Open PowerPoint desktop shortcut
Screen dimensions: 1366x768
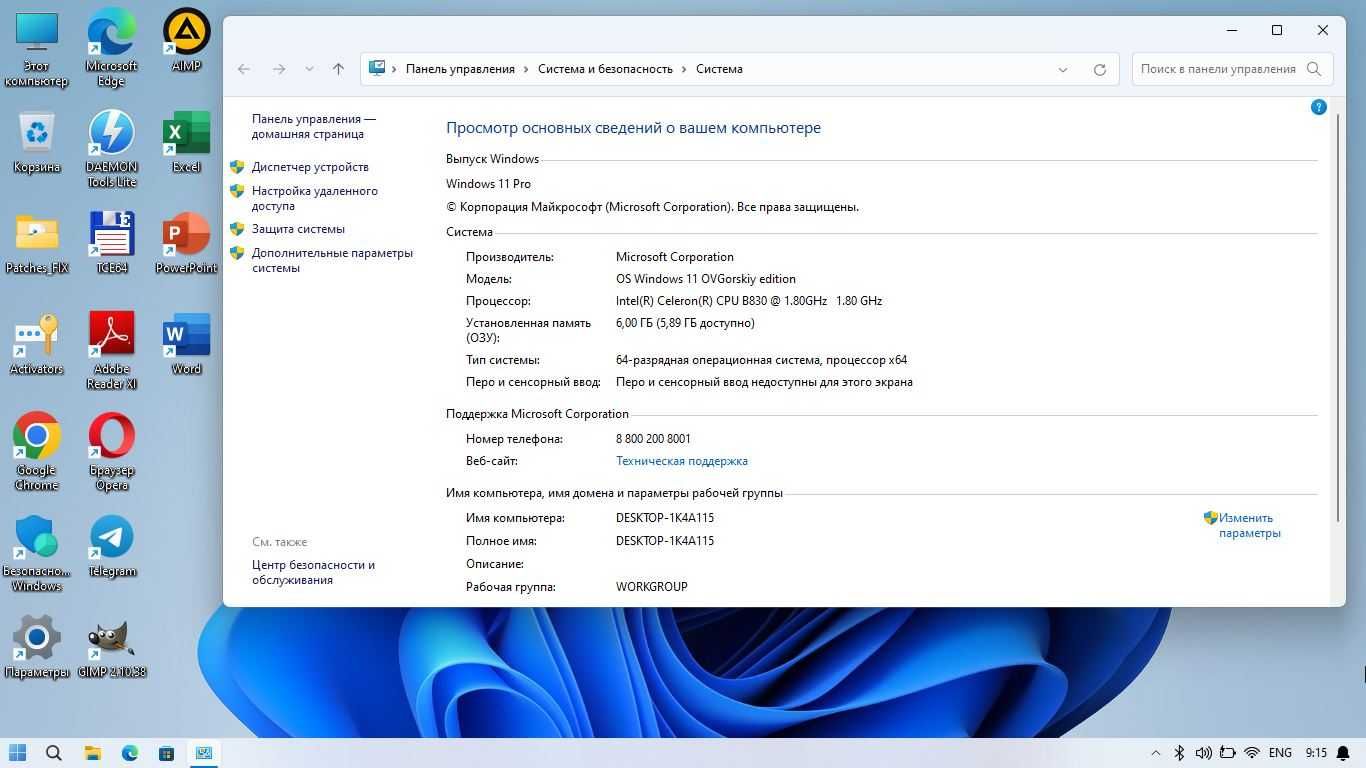point(186,243)
